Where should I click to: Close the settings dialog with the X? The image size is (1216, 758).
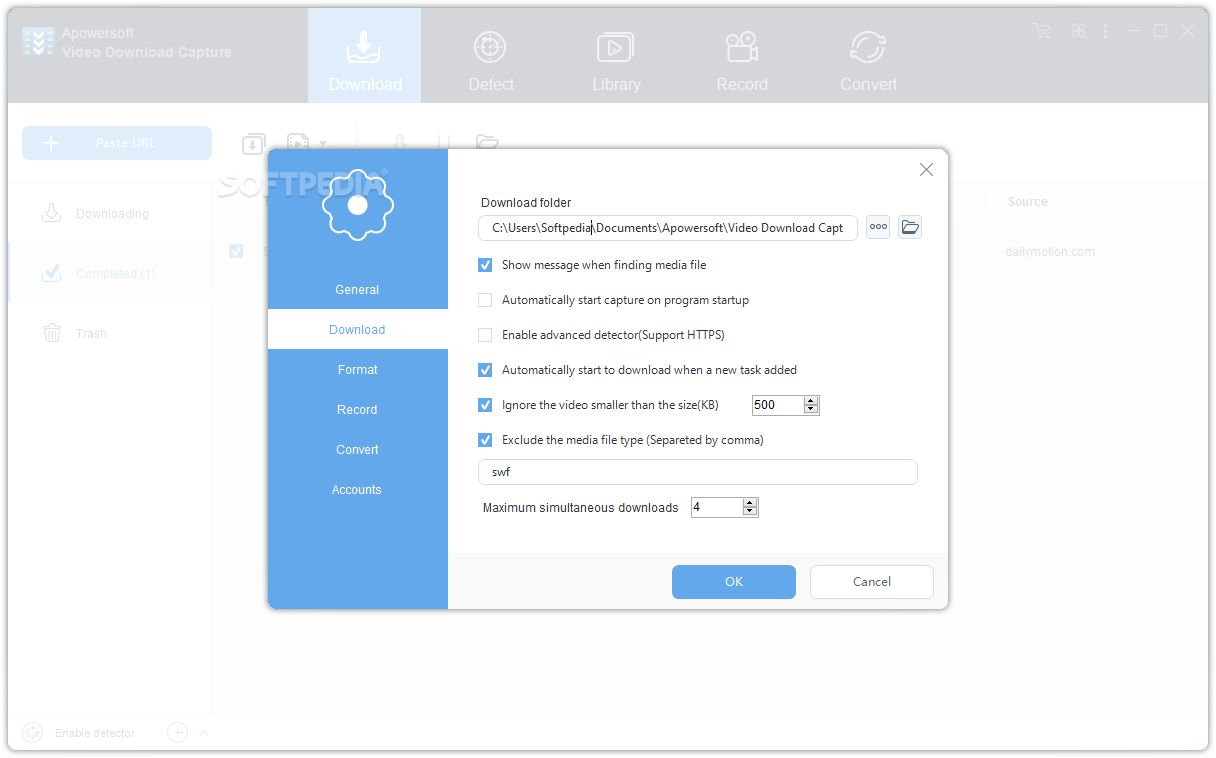click(926, 170)
